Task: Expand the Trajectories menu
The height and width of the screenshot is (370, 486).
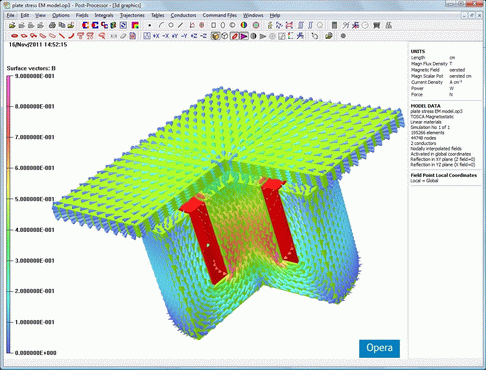Action: (132, 15)
